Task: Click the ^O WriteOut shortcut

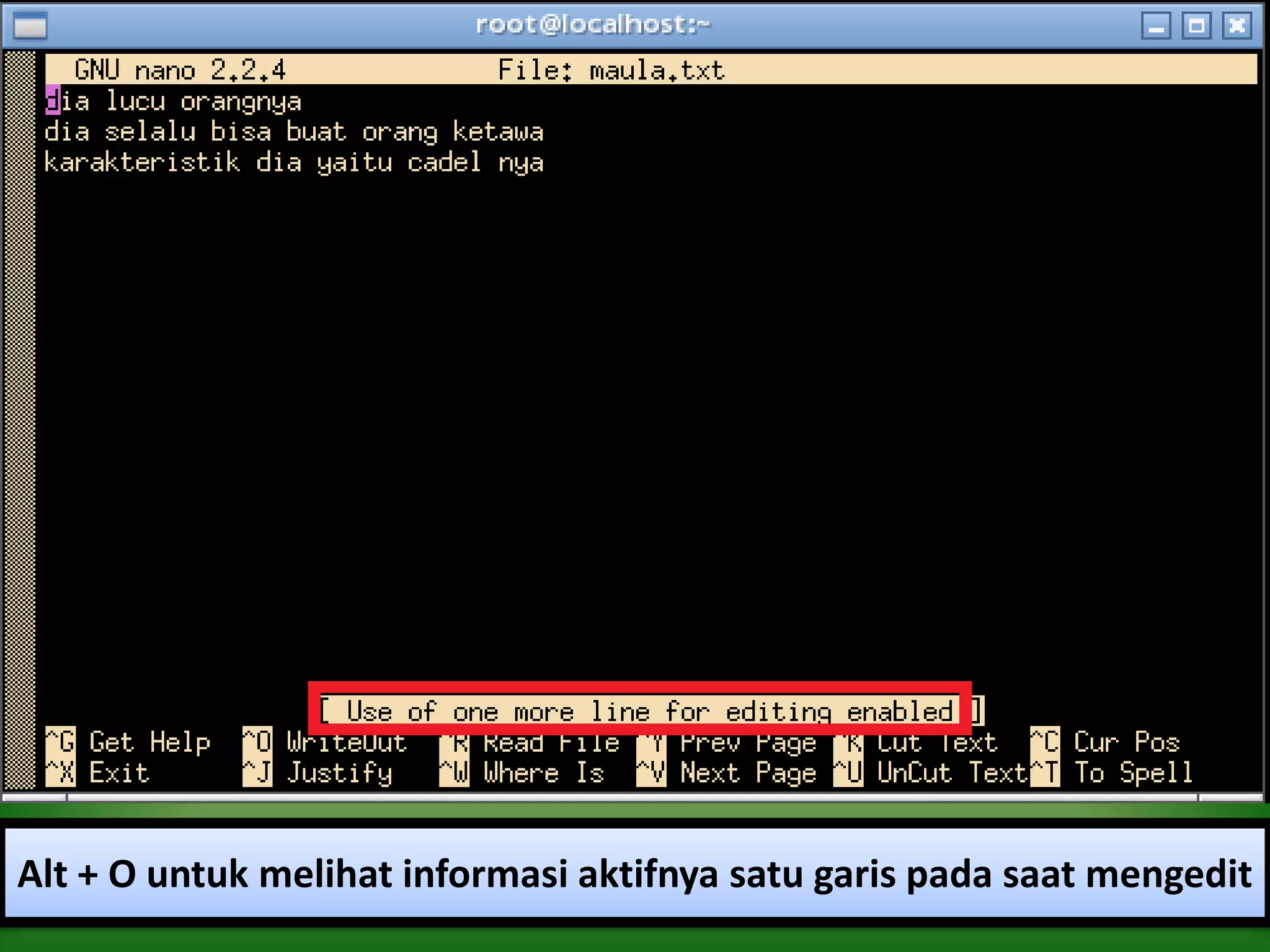Action: [x=325, y=742]
